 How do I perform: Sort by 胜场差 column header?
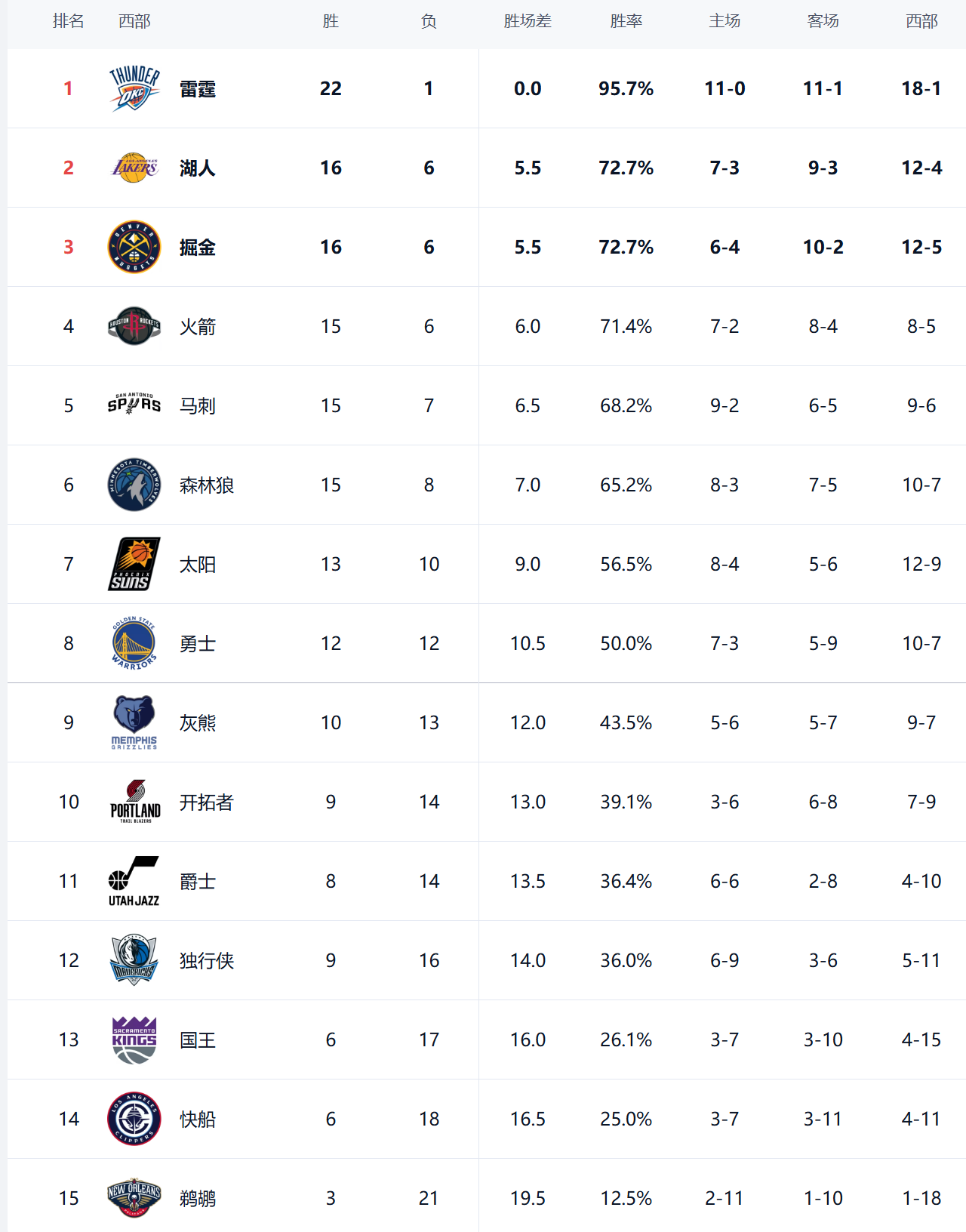click(528, 21)
